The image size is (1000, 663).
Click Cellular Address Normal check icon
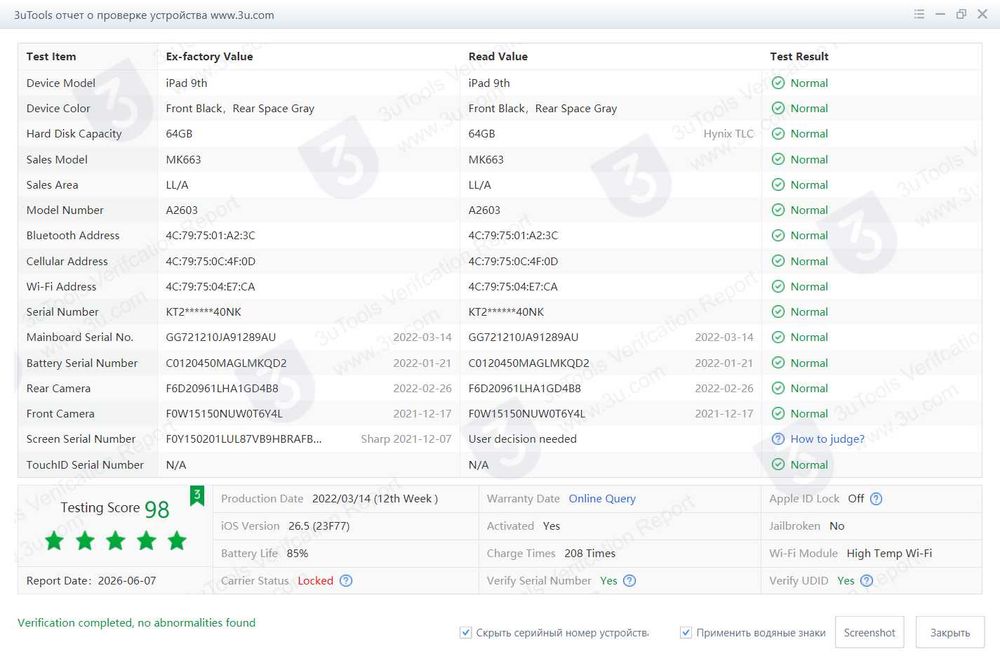click(x=778, y=261)
